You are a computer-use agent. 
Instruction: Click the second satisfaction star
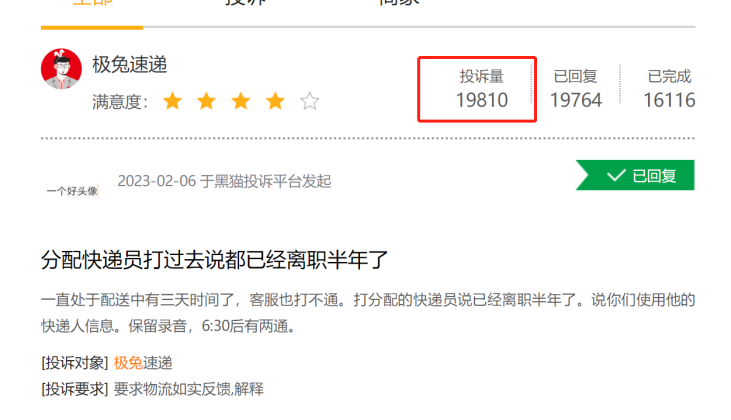pyautogui.click(x=207, y=101)
